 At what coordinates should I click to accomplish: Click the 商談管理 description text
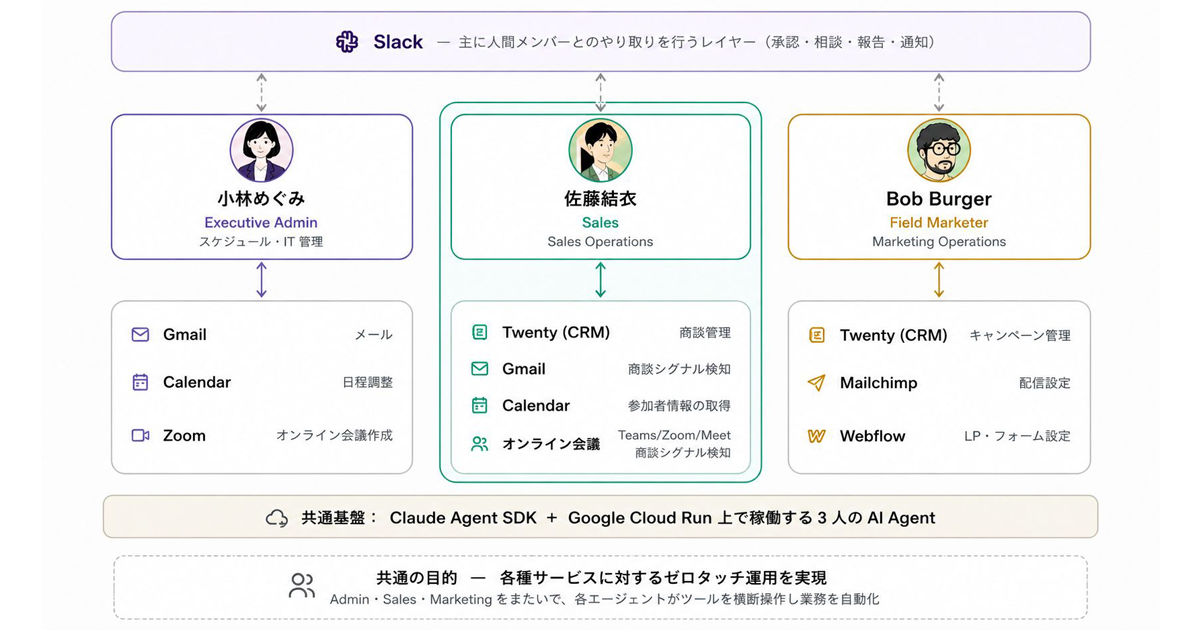[x=705, y=332]
